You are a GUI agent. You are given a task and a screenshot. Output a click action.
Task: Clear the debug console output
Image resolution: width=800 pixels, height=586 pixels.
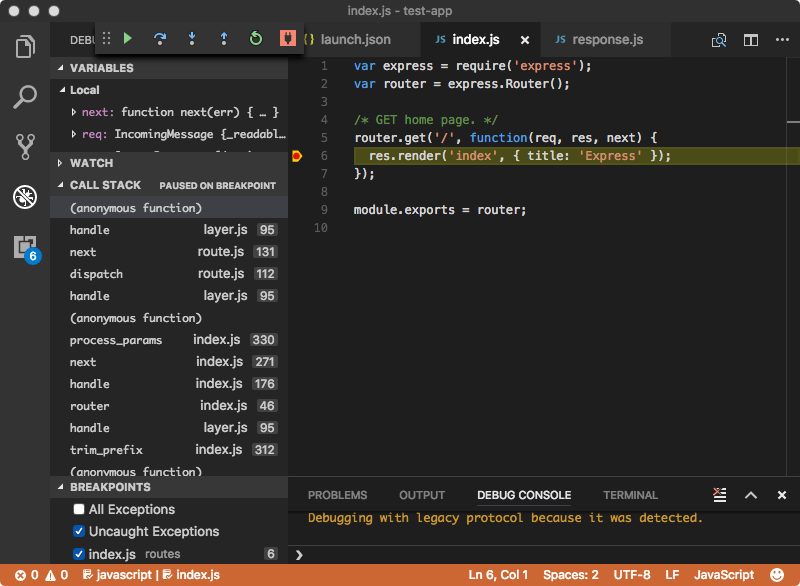click(x=719, y=495)
